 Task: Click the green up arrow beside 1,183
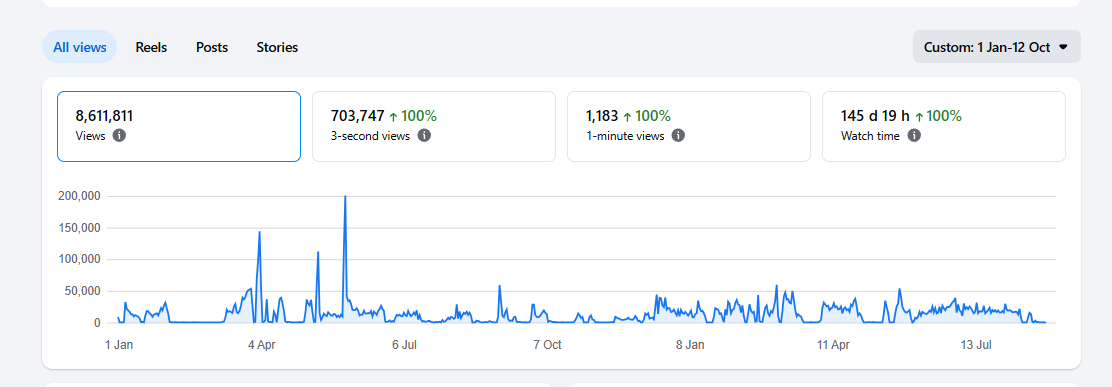[627, 116]
